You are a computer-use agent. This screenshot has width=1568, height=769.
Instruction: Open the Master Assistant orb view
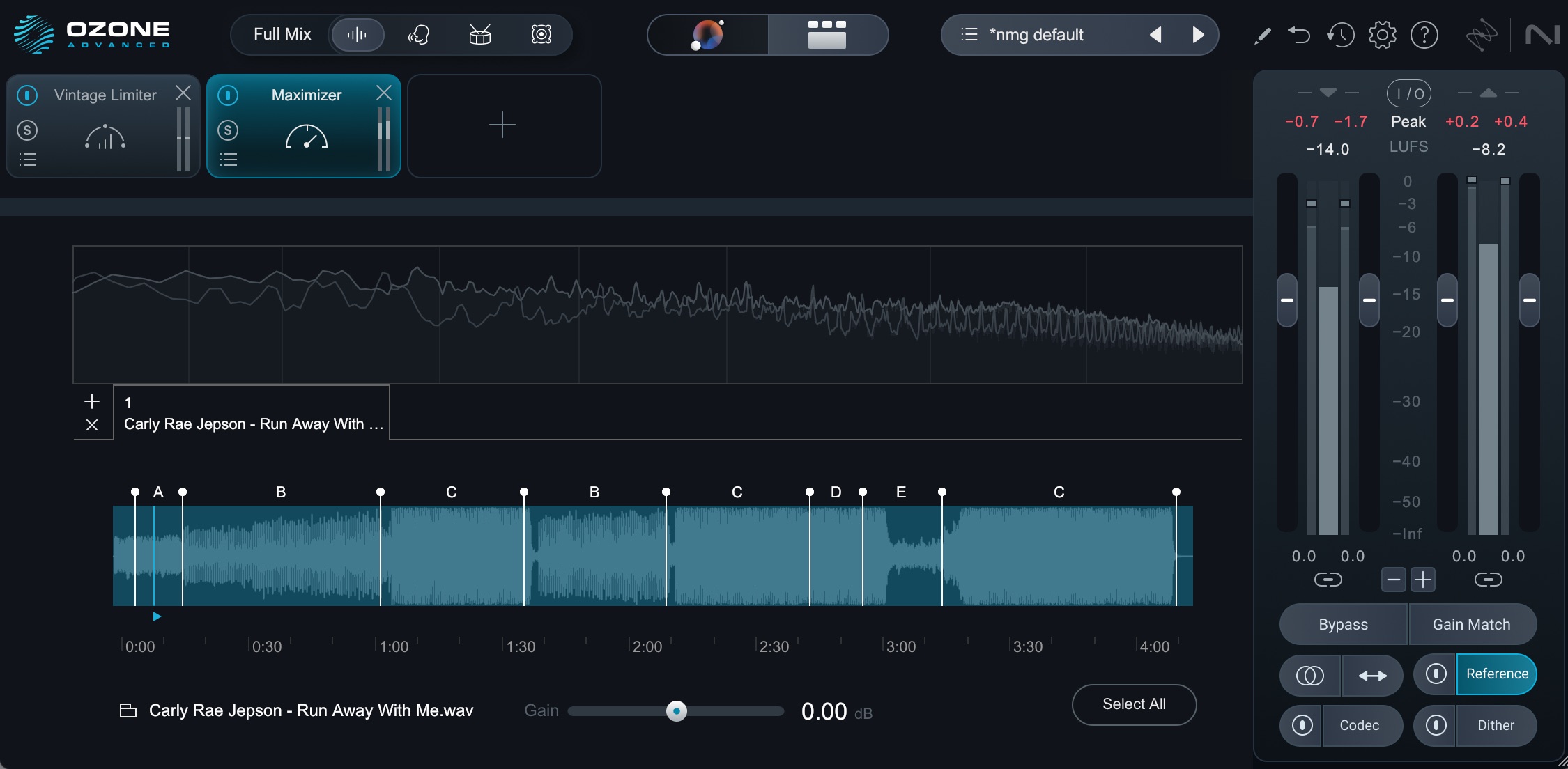(707, 34)
